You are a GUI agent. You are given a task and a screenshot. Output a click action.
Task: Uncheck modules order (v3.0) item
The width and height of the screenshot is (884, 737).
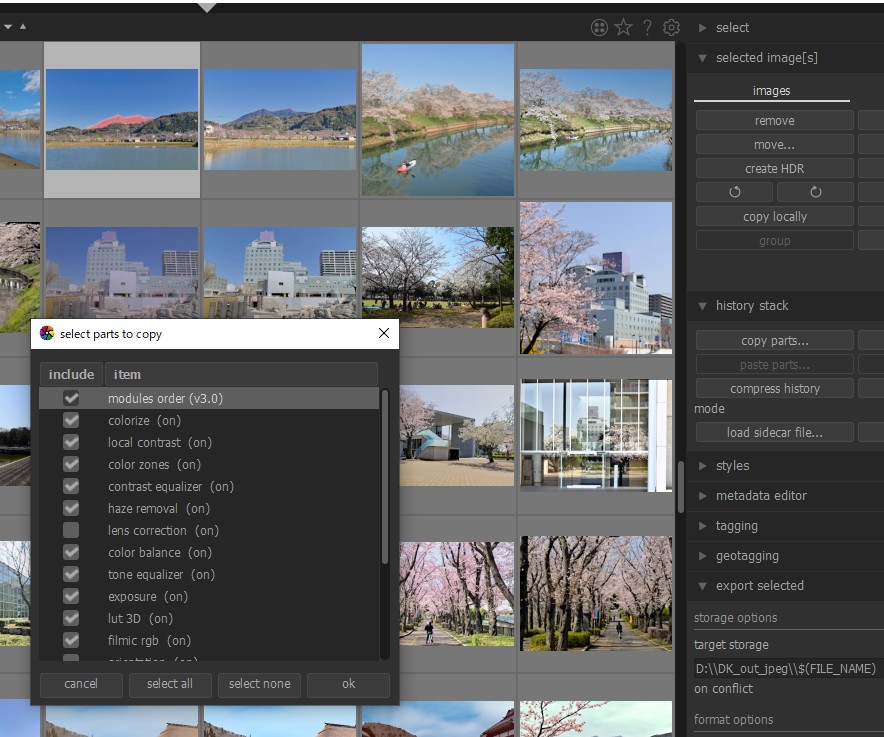(x=71, y=398)
